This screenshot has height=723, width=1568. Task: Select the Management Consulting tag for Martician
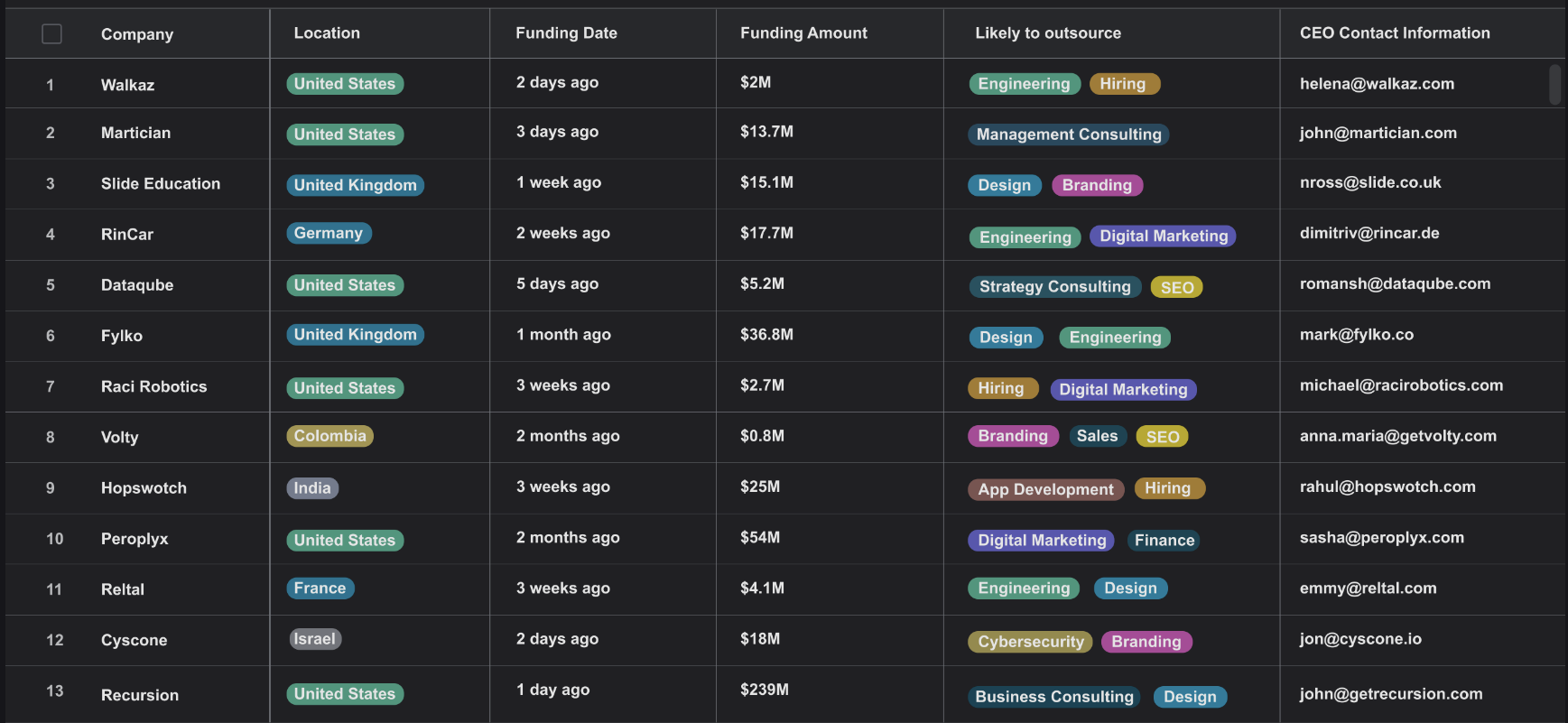(x=1069, y=134)
